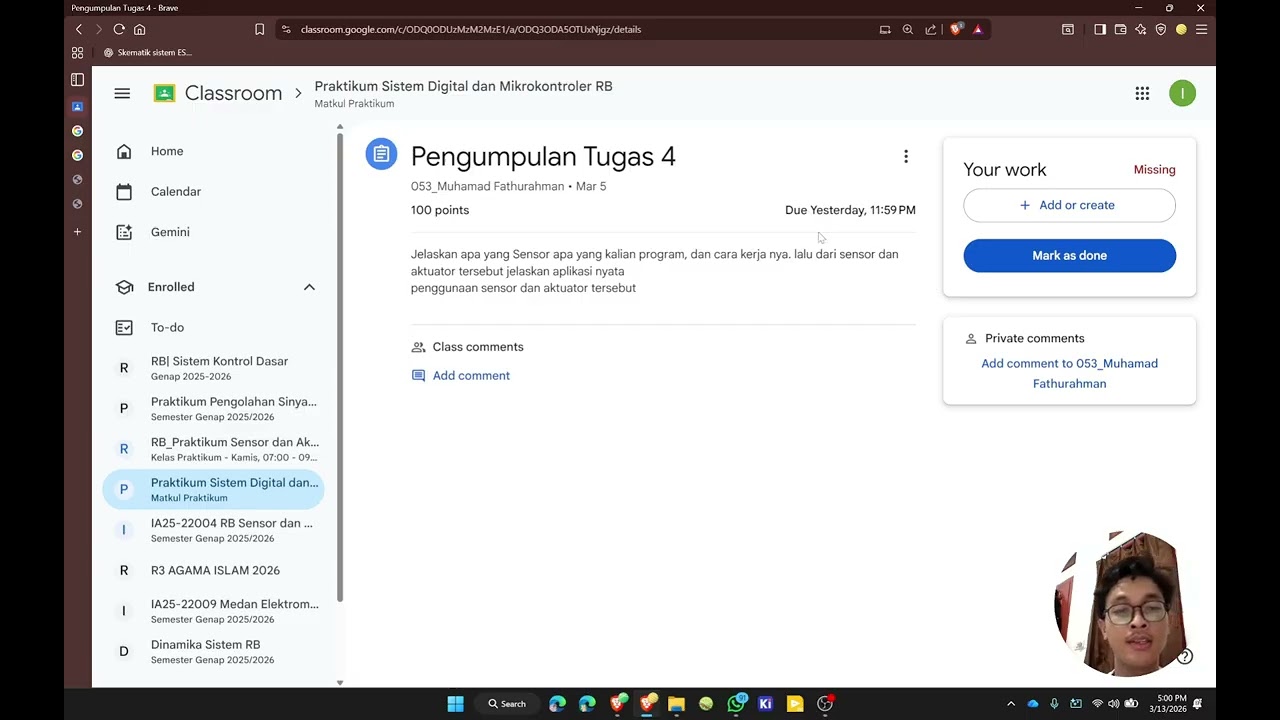Image resolution: width=1280 pixels, height=720 pixels.
Task: Select highlighted Praktikum Sistem Digital class
Action: click(x=214, y=489)
